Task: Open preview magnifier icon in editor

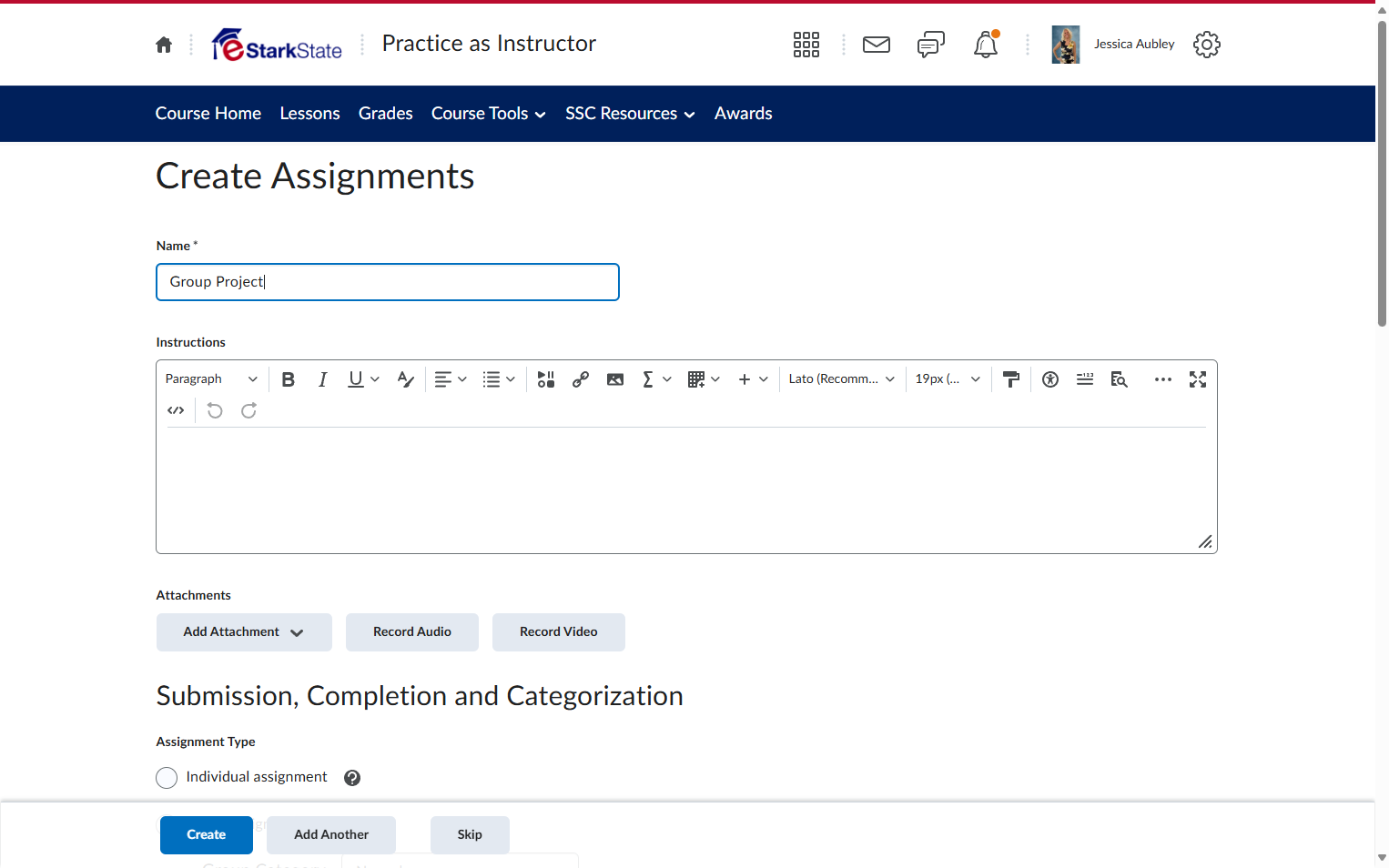Action: point(1120,379)
